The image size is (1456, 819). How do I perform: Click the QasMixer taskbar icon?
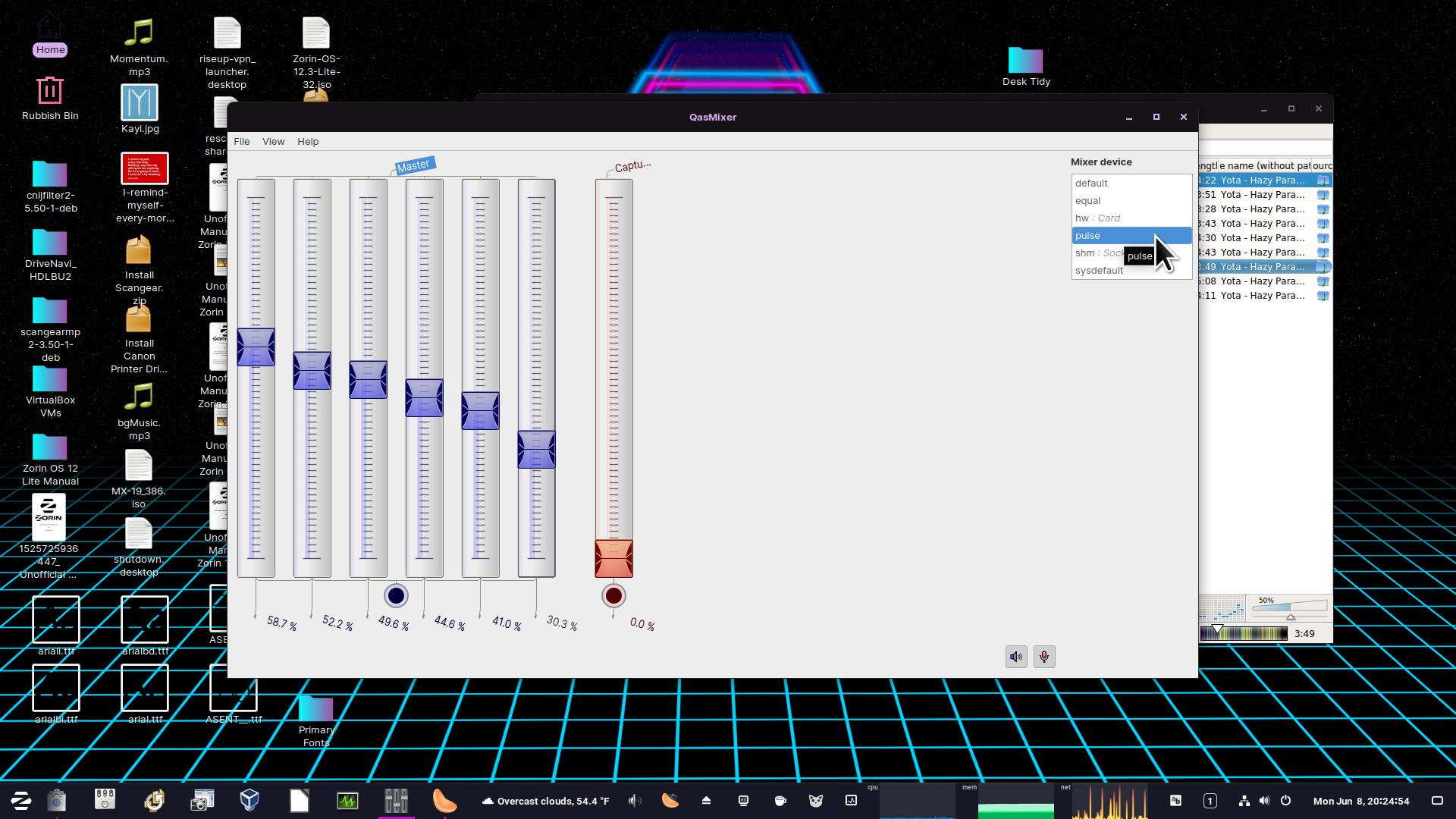(x=396, y=801)
